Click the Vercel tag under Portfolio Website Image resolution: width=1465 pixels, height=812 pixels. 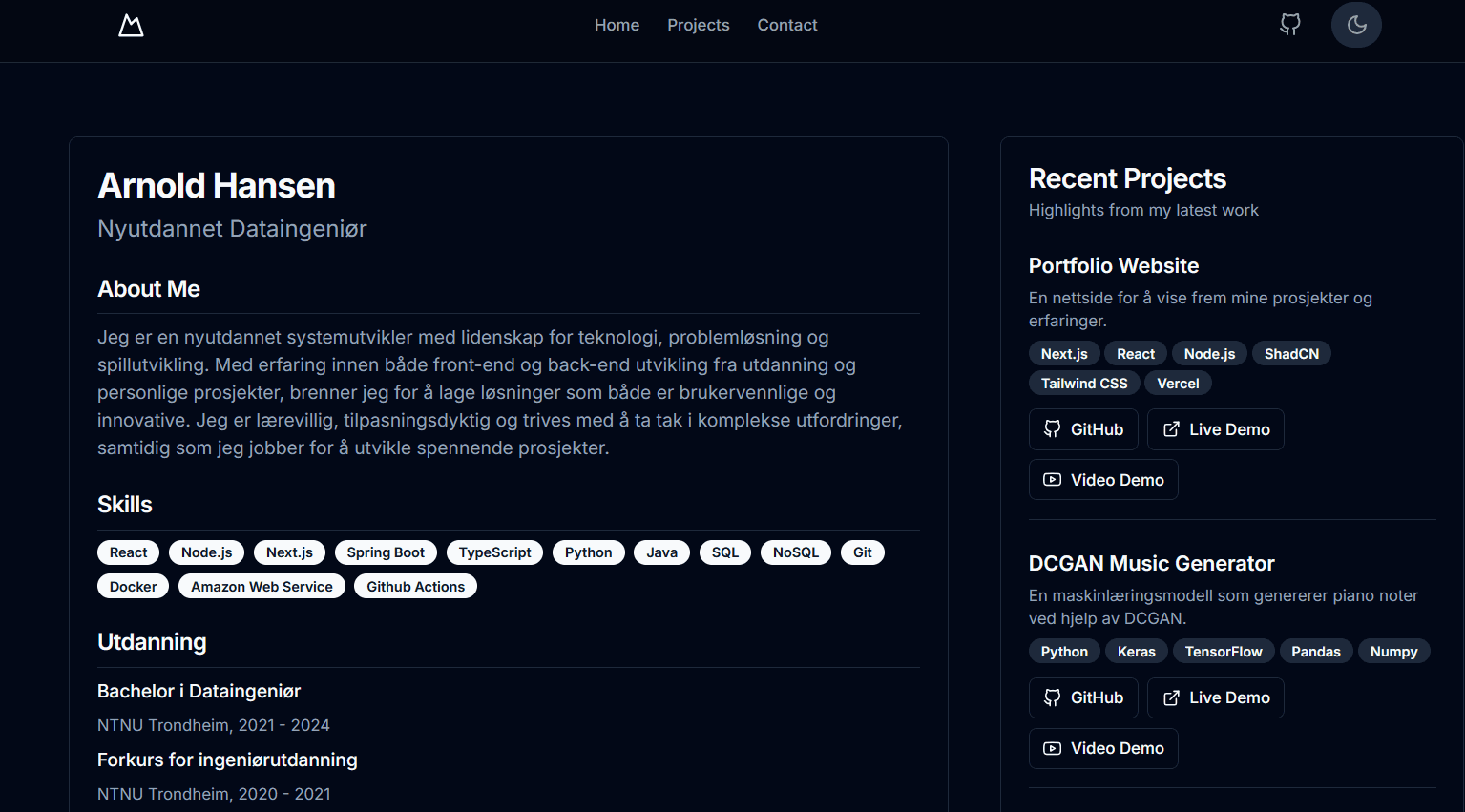(x=1178, y=383)
